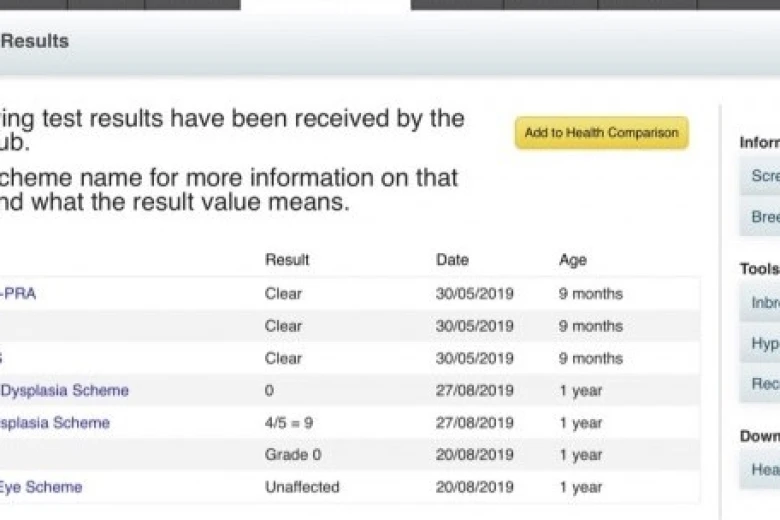The height and width of the screenshot is (520, 780).
Task: Open the PRA scheme link
Action: pyautogui.click(x=18, y=294)
